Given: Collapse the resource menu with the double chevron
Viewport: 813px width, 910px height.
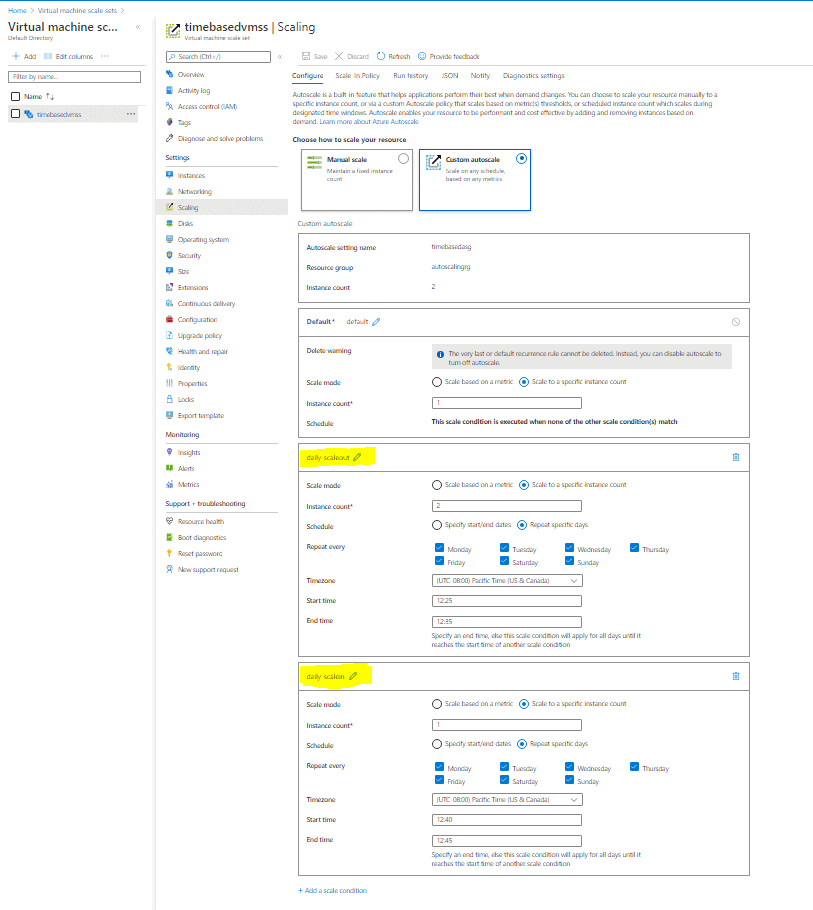Looking at the screenshot, I should point(280,56).
